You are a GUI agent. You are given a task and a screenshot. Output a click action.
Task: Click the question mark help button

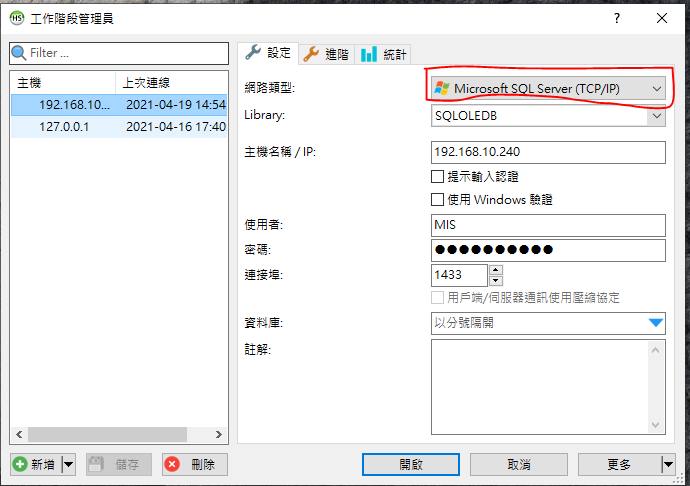pos(617,18)
